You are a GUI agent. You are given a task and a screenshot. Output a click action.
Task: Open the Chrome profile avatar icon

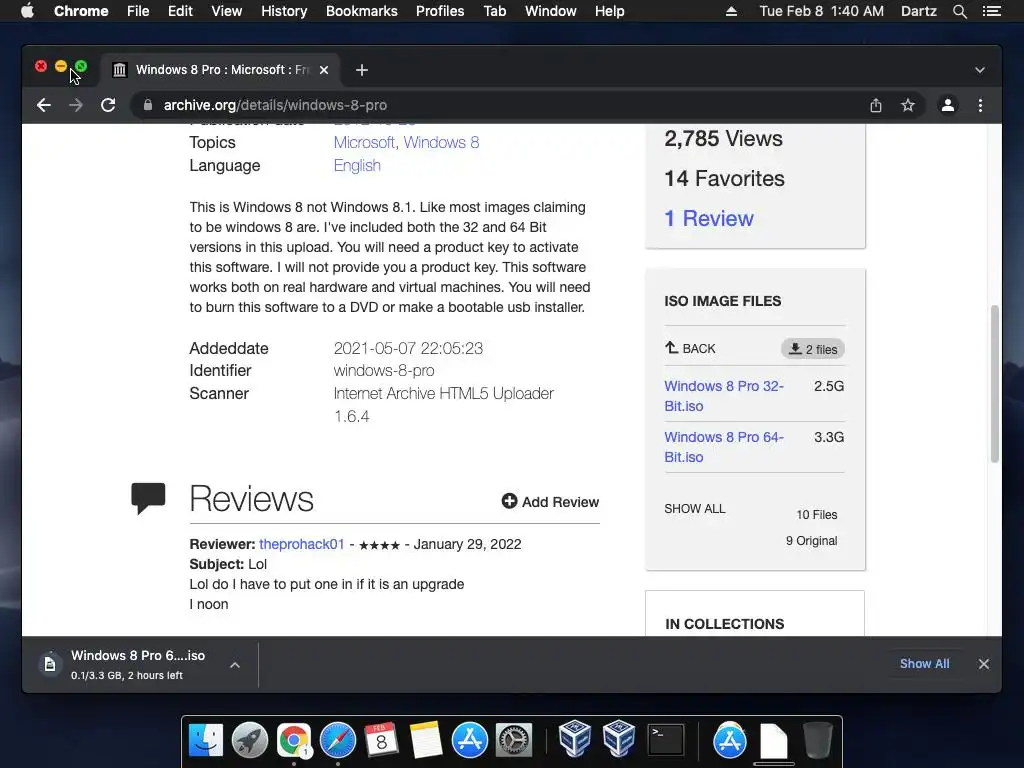[x=948, y=105]
